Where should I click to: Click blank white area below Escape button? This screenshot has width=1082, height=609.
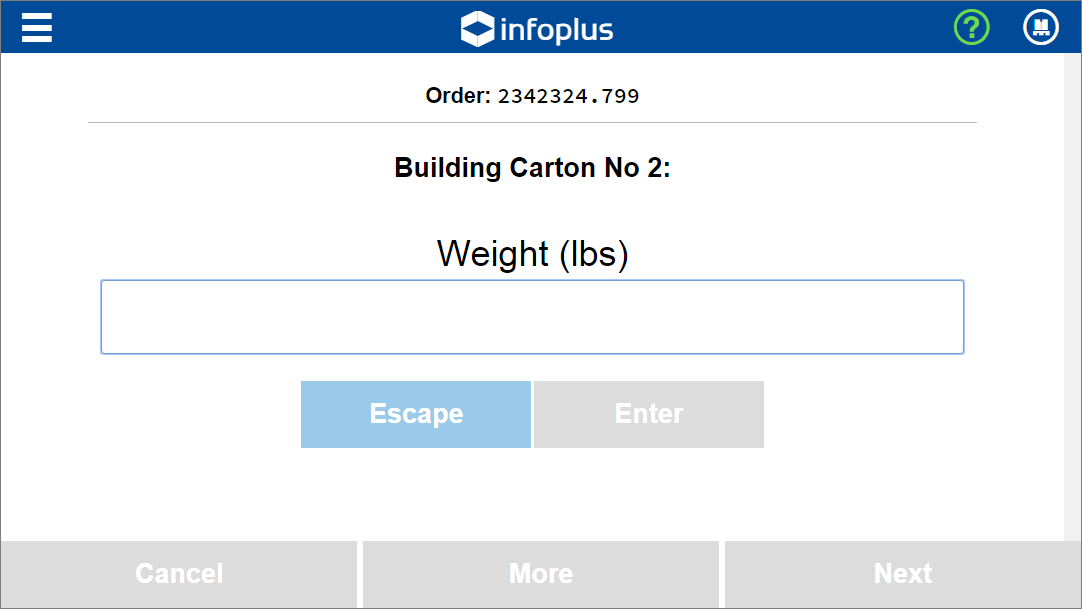tap(416, 493)
